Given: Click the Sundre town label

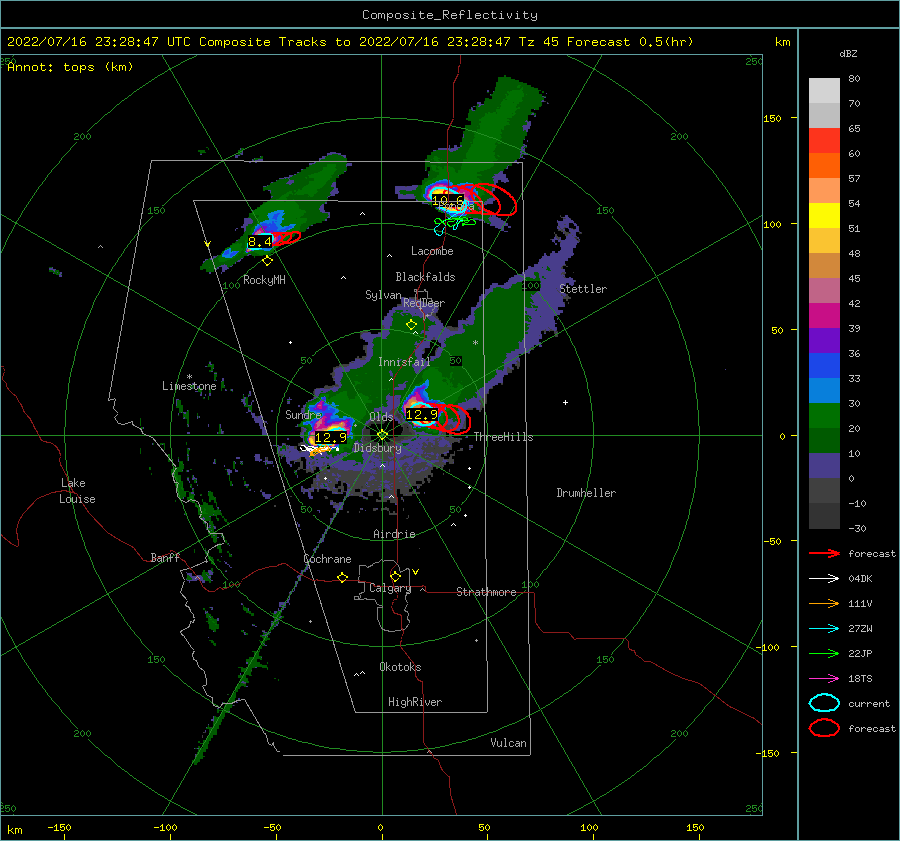Looking at the screenshot, I should coord(303,415).
